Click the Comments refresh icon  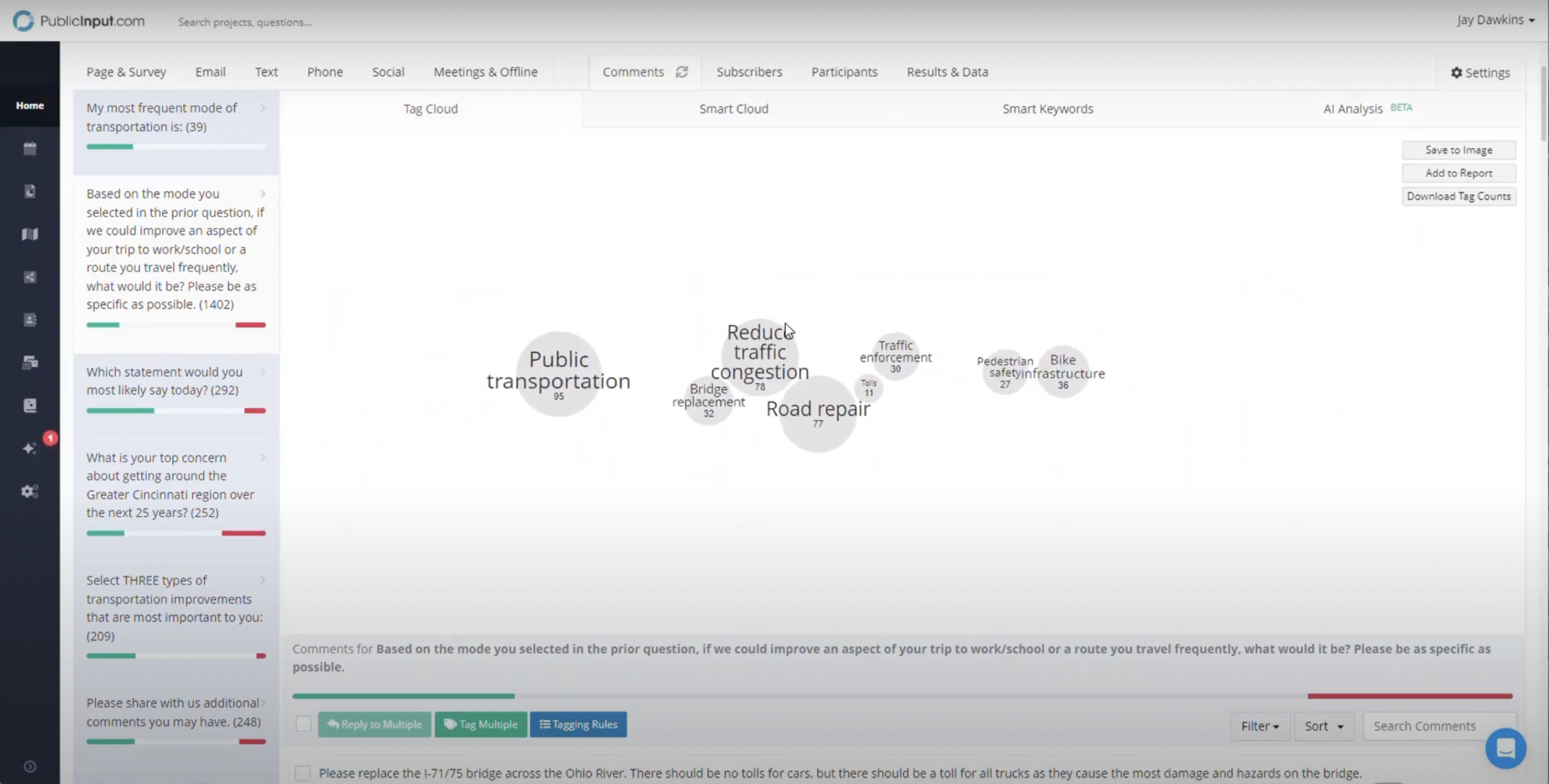[x=682, y=71]
